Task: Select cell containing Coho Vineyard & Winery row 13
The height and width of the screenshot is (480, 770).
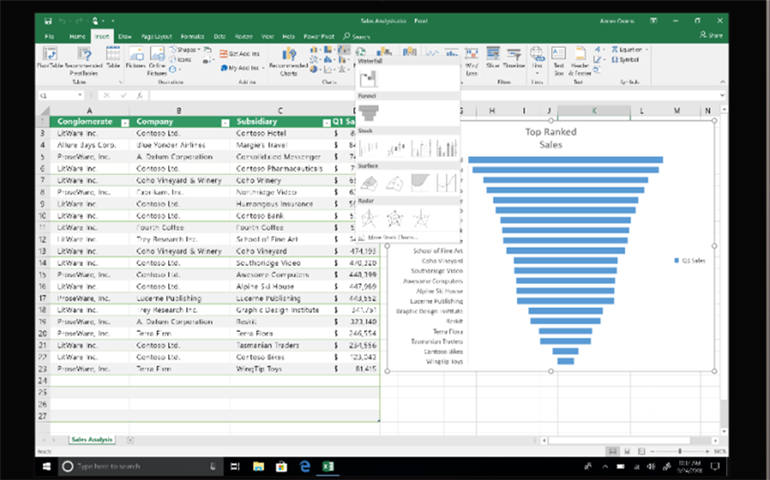Action: 179,251
